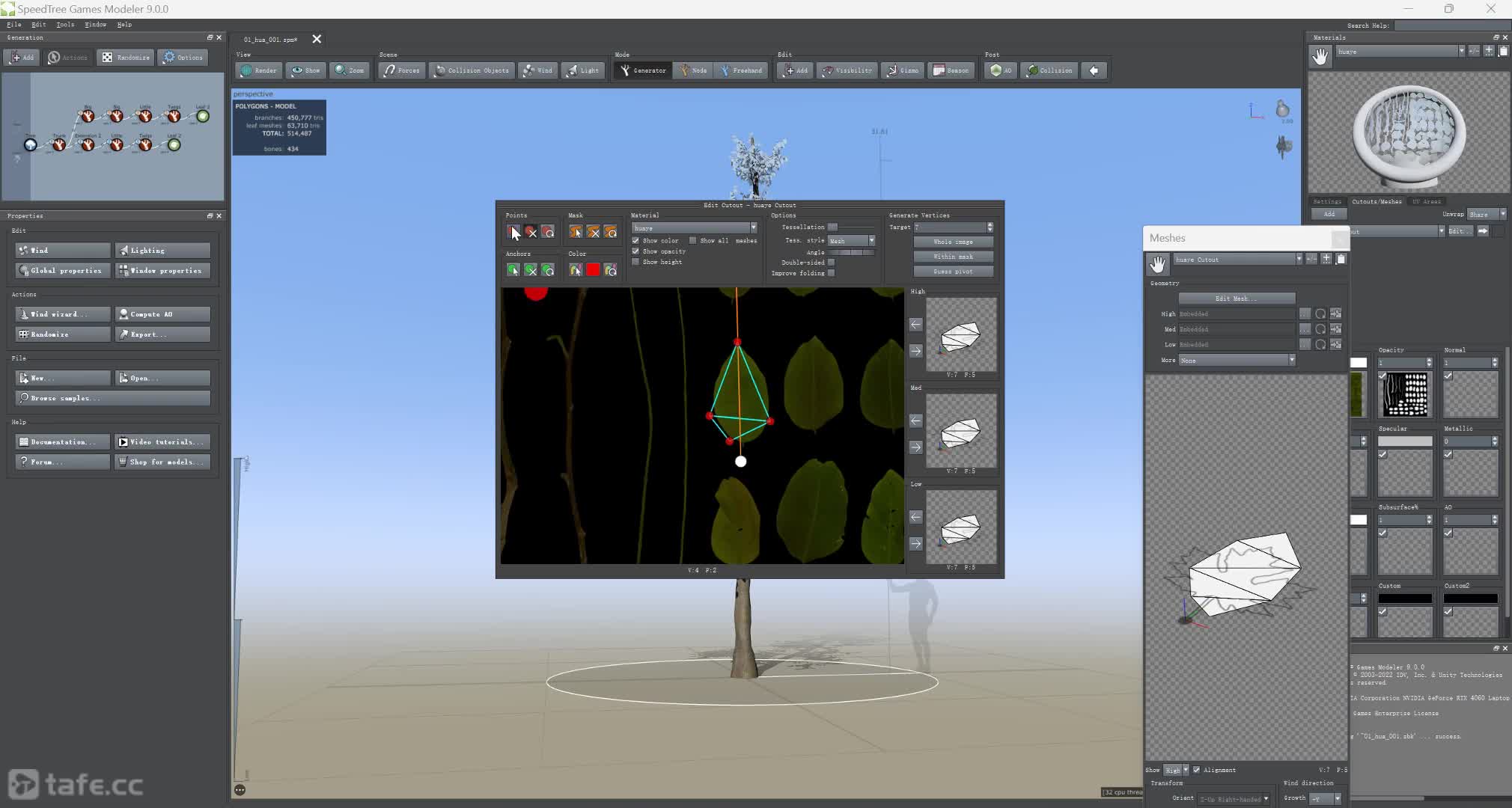Click the Edit Mesh... button
The image size is (1512, 808).
point(1237,298)
